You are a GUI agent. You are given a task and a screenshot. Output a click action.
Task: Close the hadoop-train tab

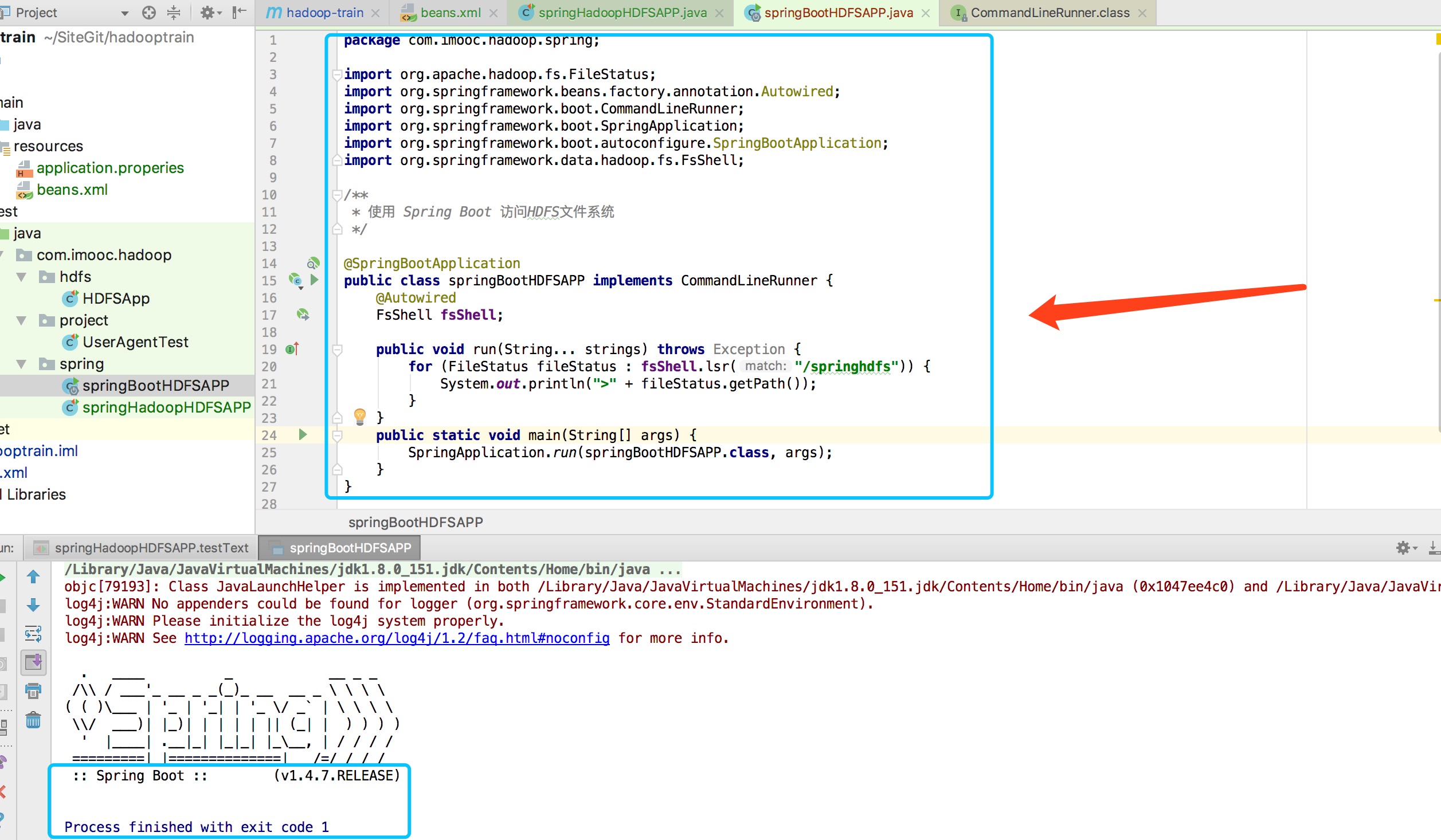pyautogui.click(x=375, y=13)
